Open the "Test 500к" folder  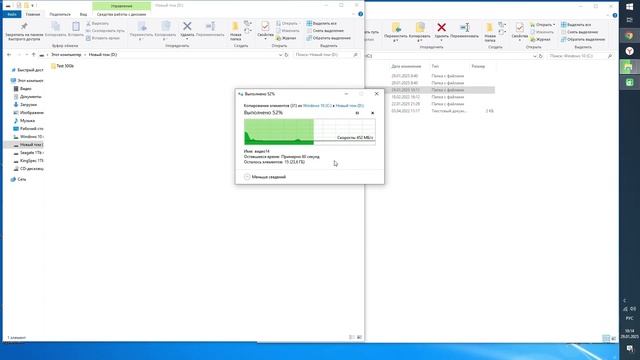click(62, 66)
